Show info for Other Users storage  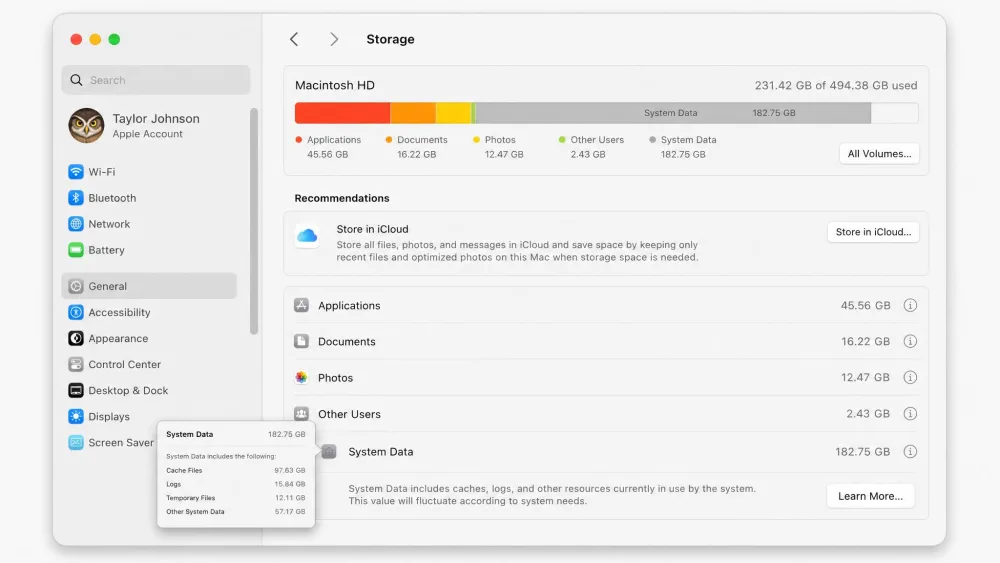(910, 414)
